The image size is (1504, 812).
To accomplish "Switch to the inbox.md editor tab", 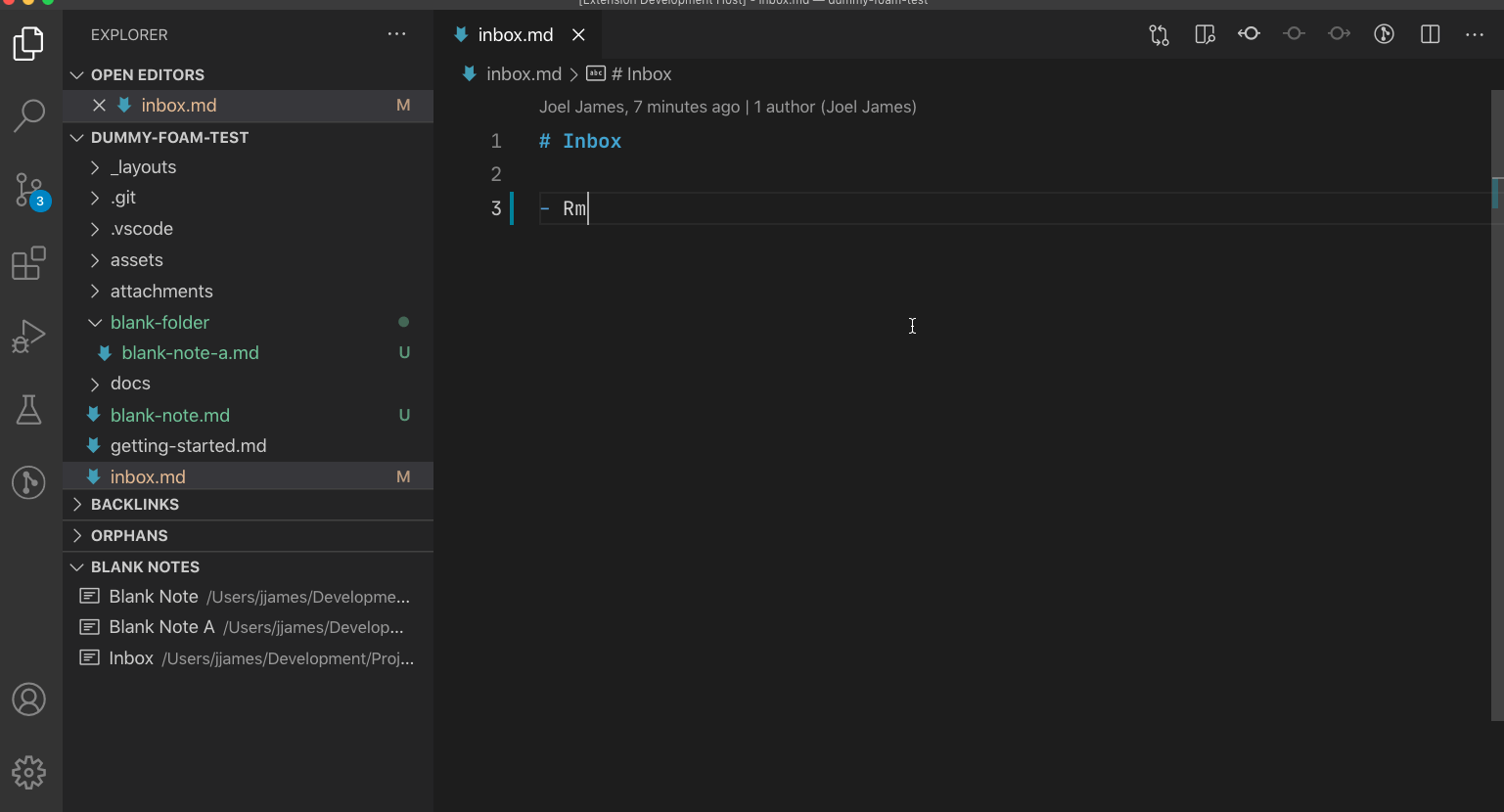I will coord(517,35).
